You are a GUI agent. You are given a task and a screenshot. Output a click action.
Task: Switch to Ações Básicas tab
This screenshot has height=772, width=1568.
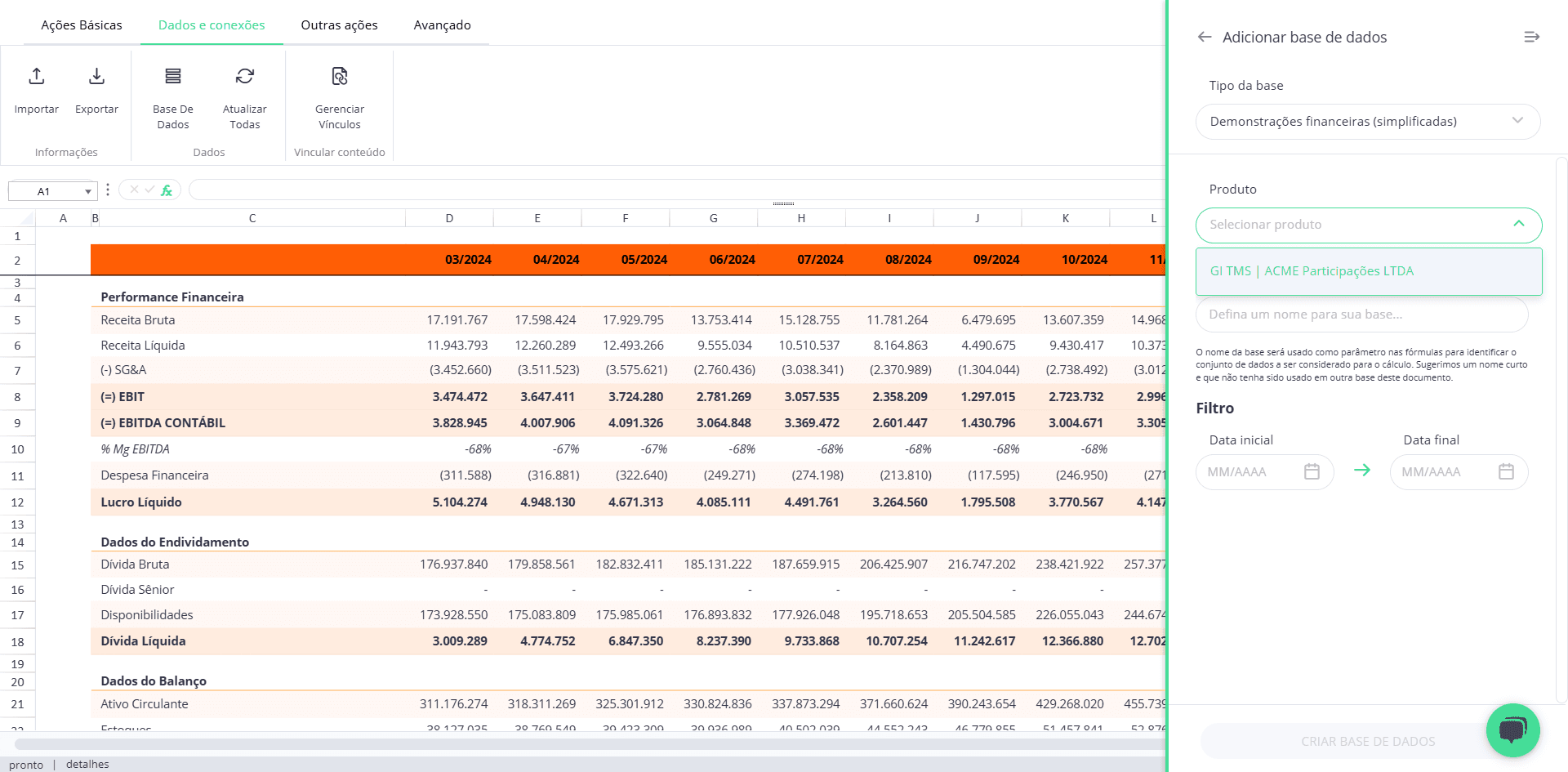coord(82,25)
